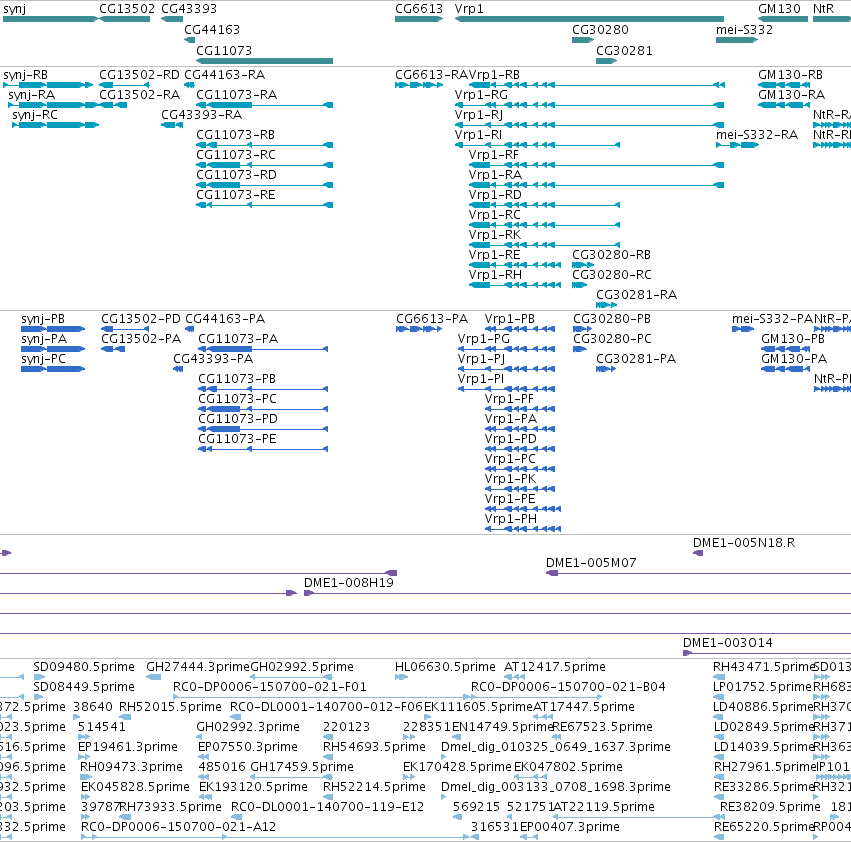The image size is (851, 842).
Task: Select the CG13502-RD transcript label
Action: coord(139,74)
